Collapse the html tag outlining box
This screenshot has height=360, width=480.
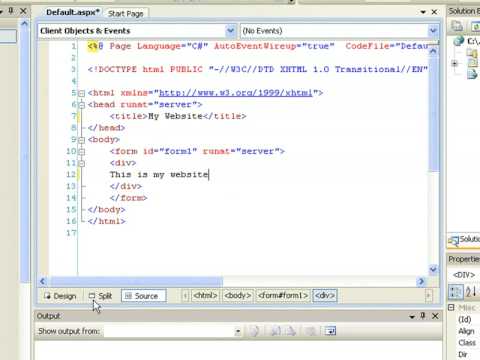81,93
